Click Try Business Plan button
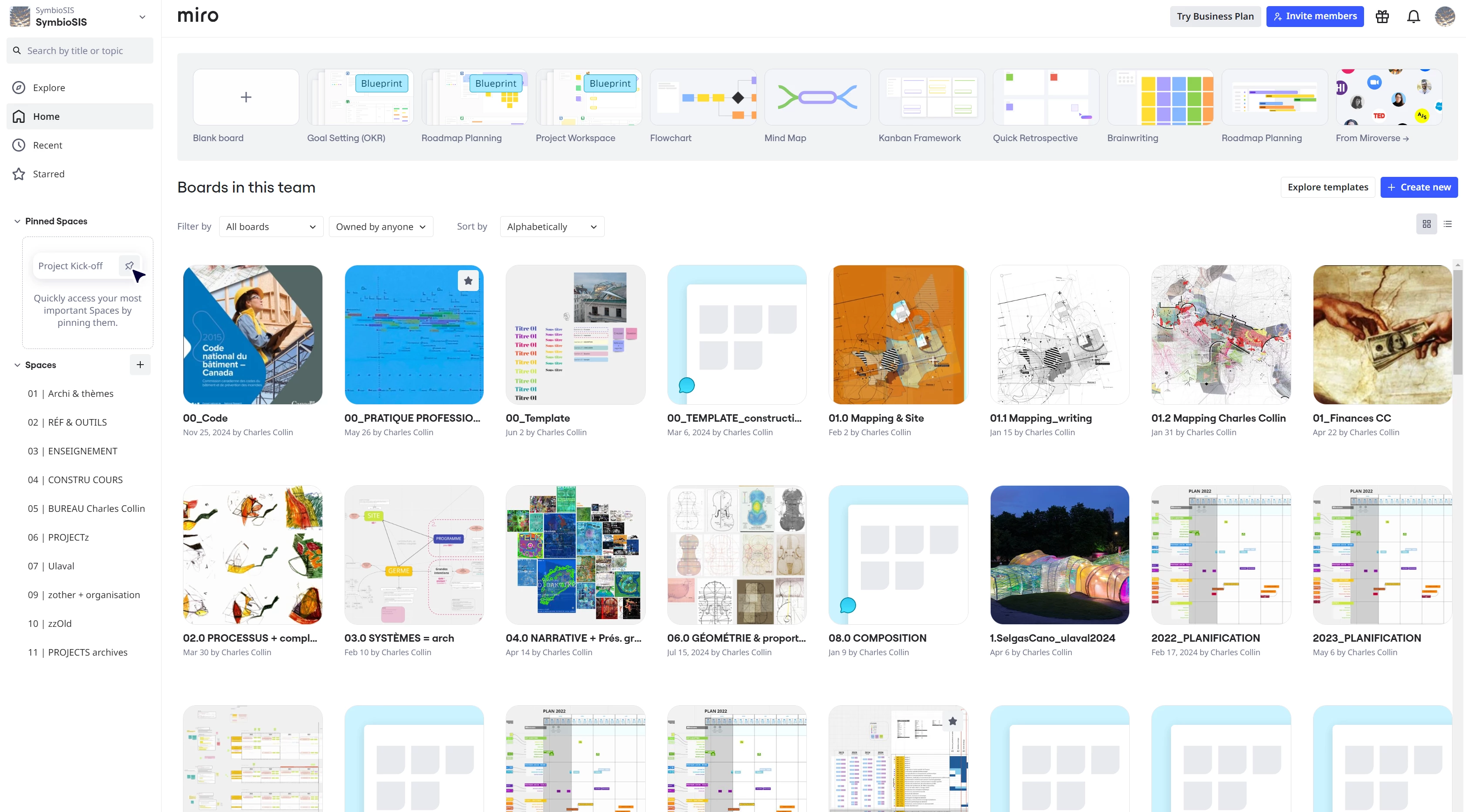 [x=1215, y=17]
